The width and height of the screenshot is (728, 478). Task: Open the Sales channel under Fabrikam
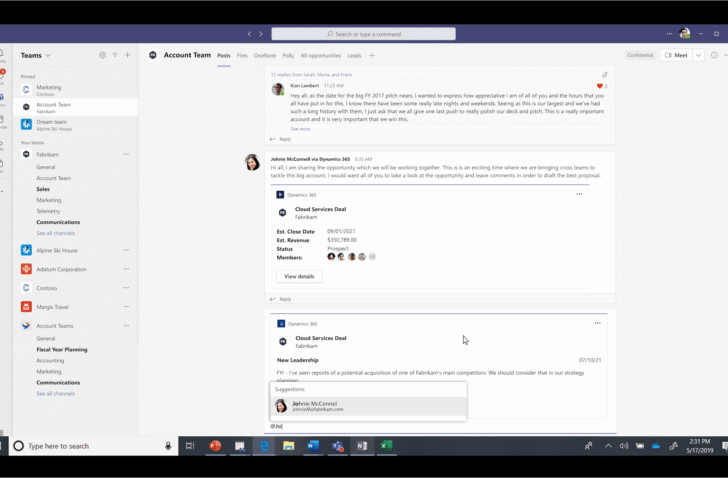[x=43, y=189]
